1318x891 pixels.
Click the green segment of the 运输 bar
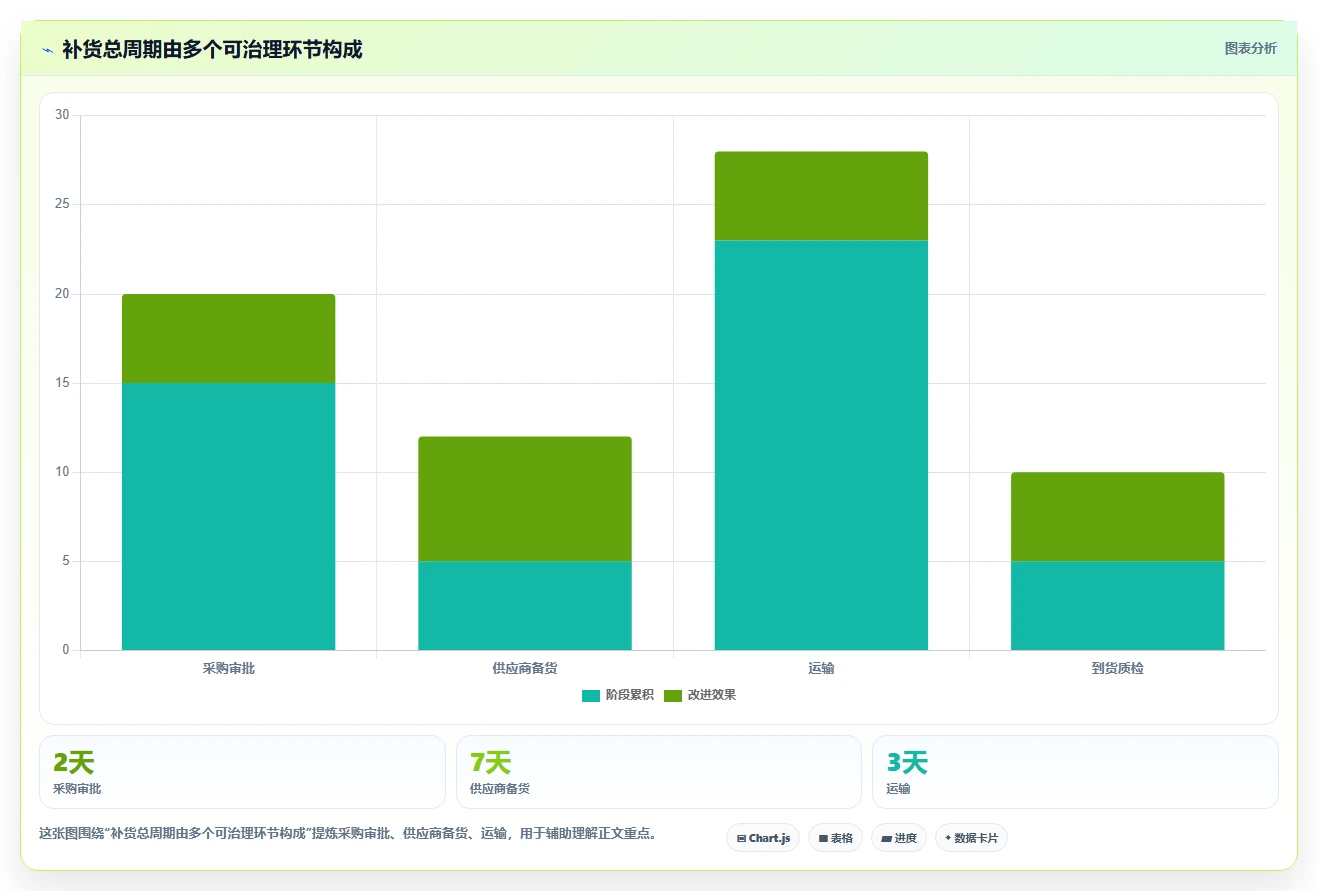coord(821,196)
